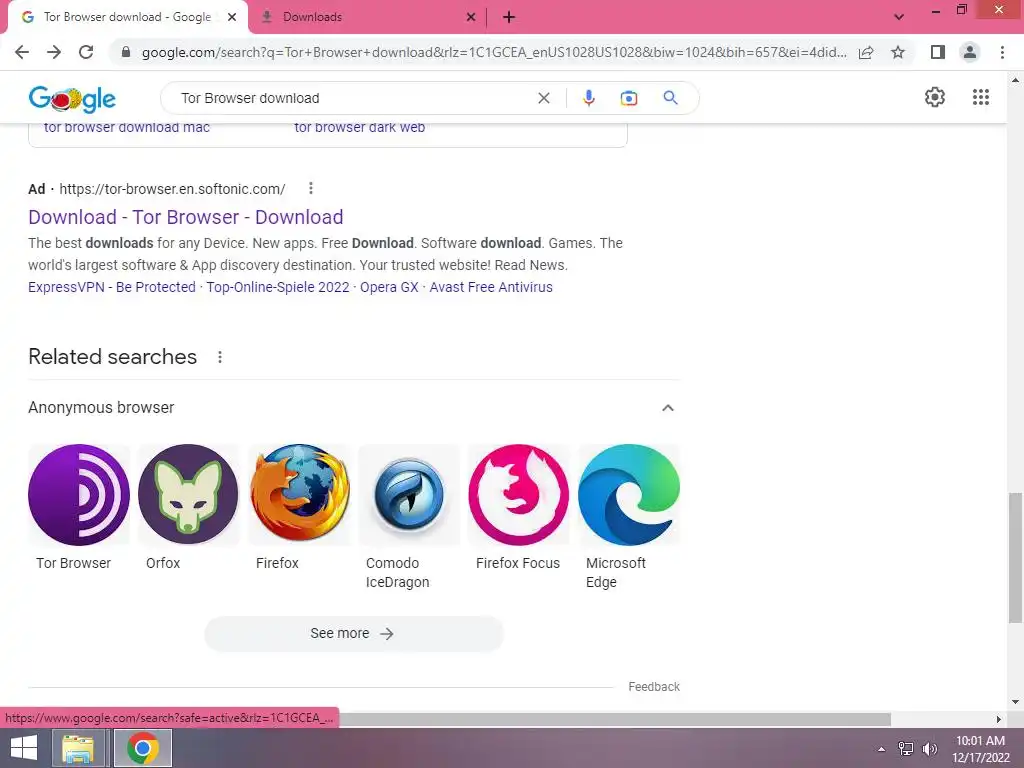Open the network icon in the system tray
1024x768 pixels.
click(x=906, y=749)
